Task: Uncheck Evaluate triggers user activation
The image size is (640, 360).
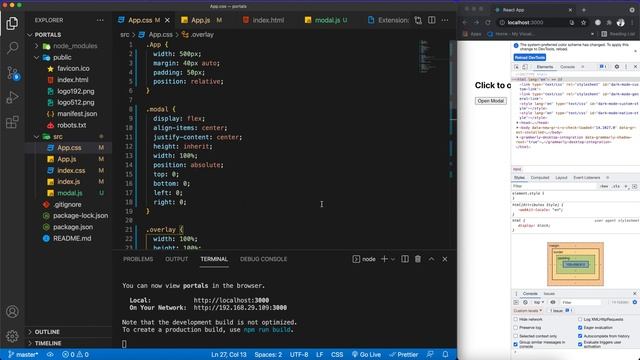Action: tap(580, 344)
